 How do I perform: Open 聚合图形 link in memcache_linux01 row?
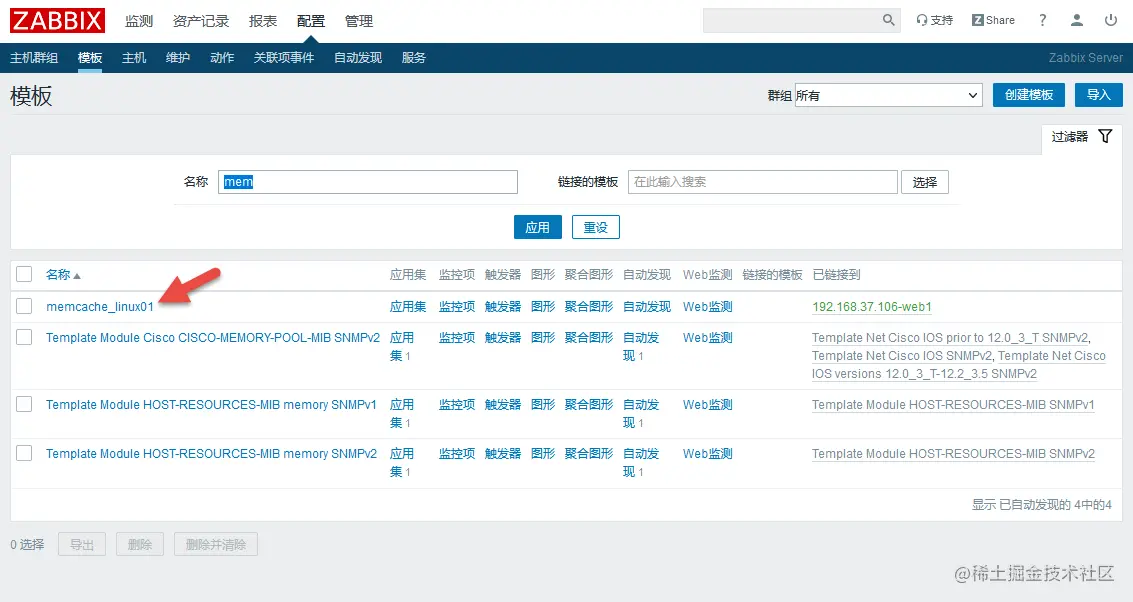tap(588, 306)
